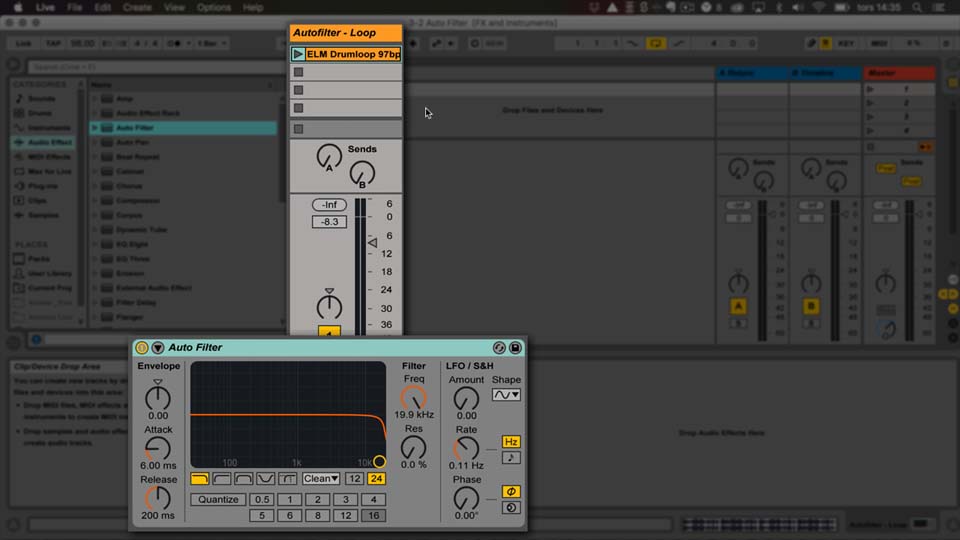
Task: Fold the Auto Filter device with its triangle
Action: (157, 348)
